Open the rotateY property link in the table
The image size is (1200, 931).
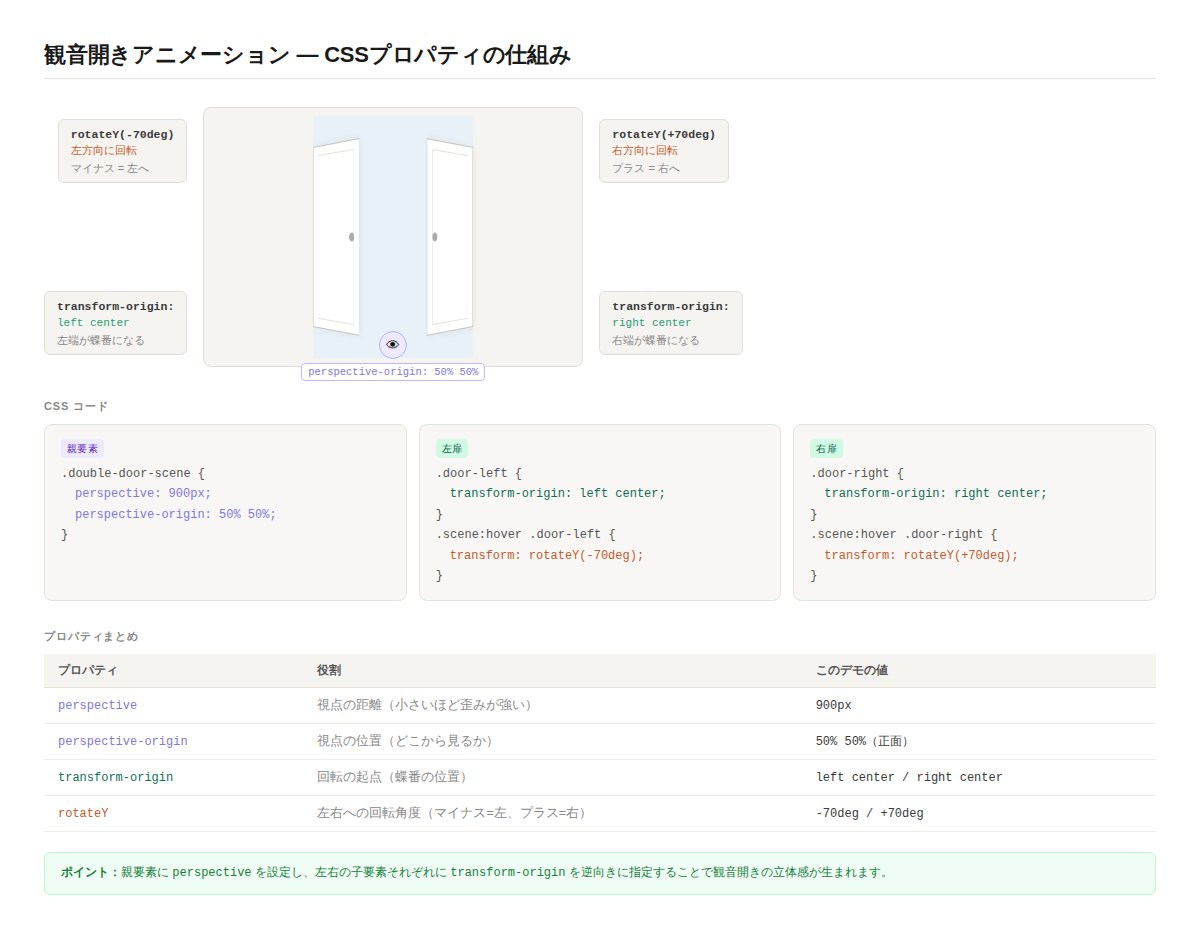(83, 813)
